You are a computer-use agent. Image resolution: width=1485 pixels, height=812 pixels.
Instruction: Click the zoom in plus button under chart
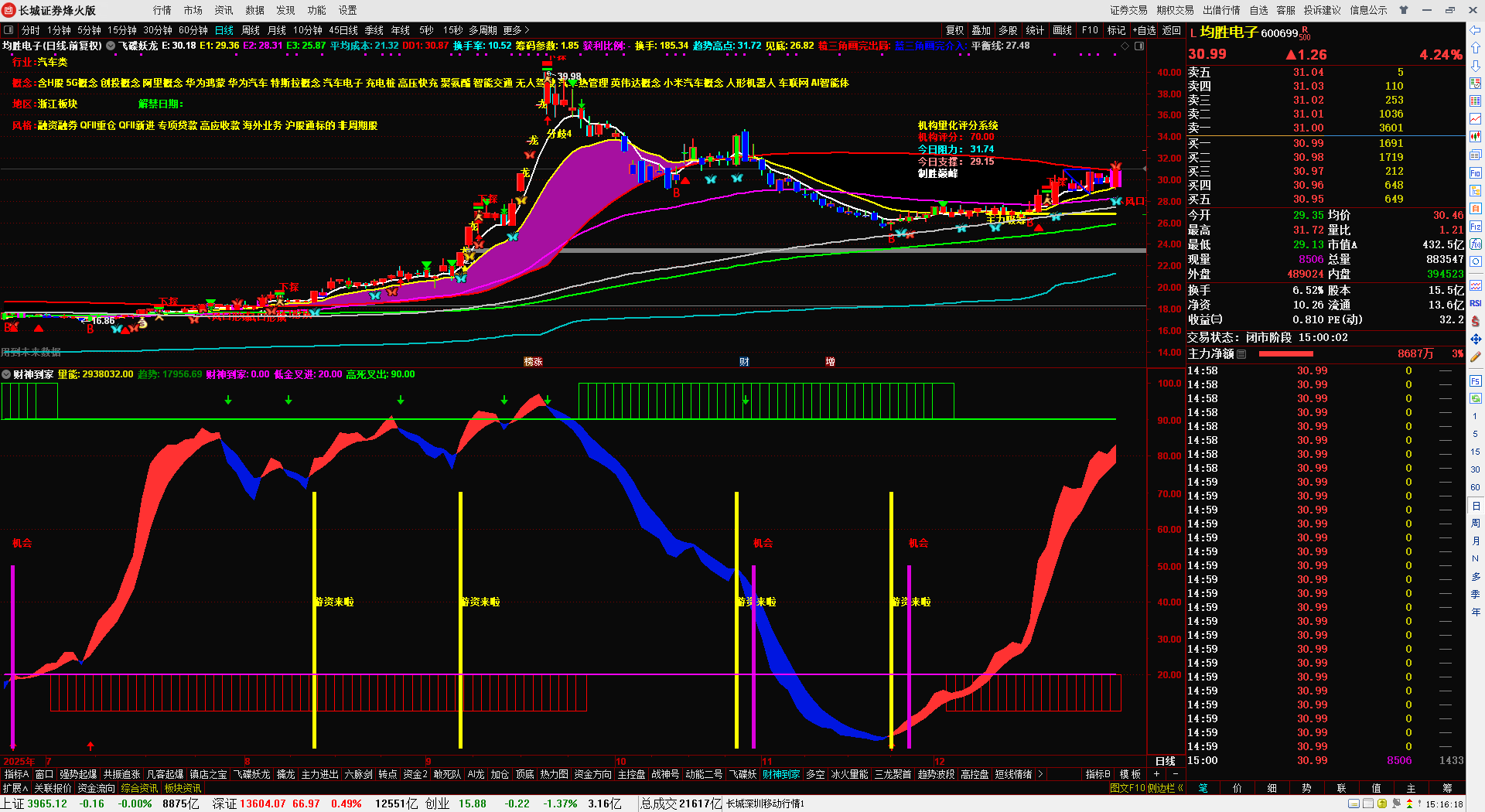pyautogui.click(x=1157, y=774)
